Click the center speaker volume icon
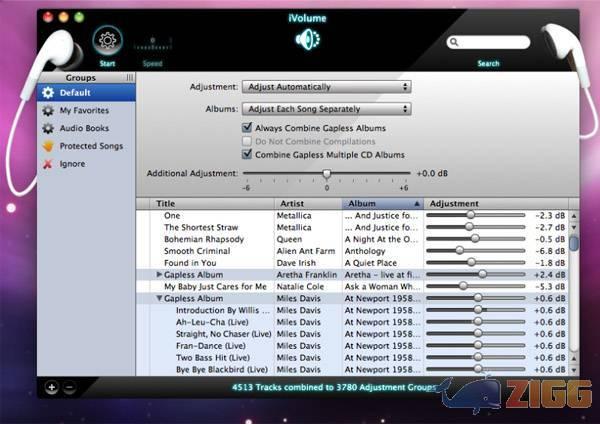The height and width of the screenshot is (424, 600). click(x=307, y=40)
